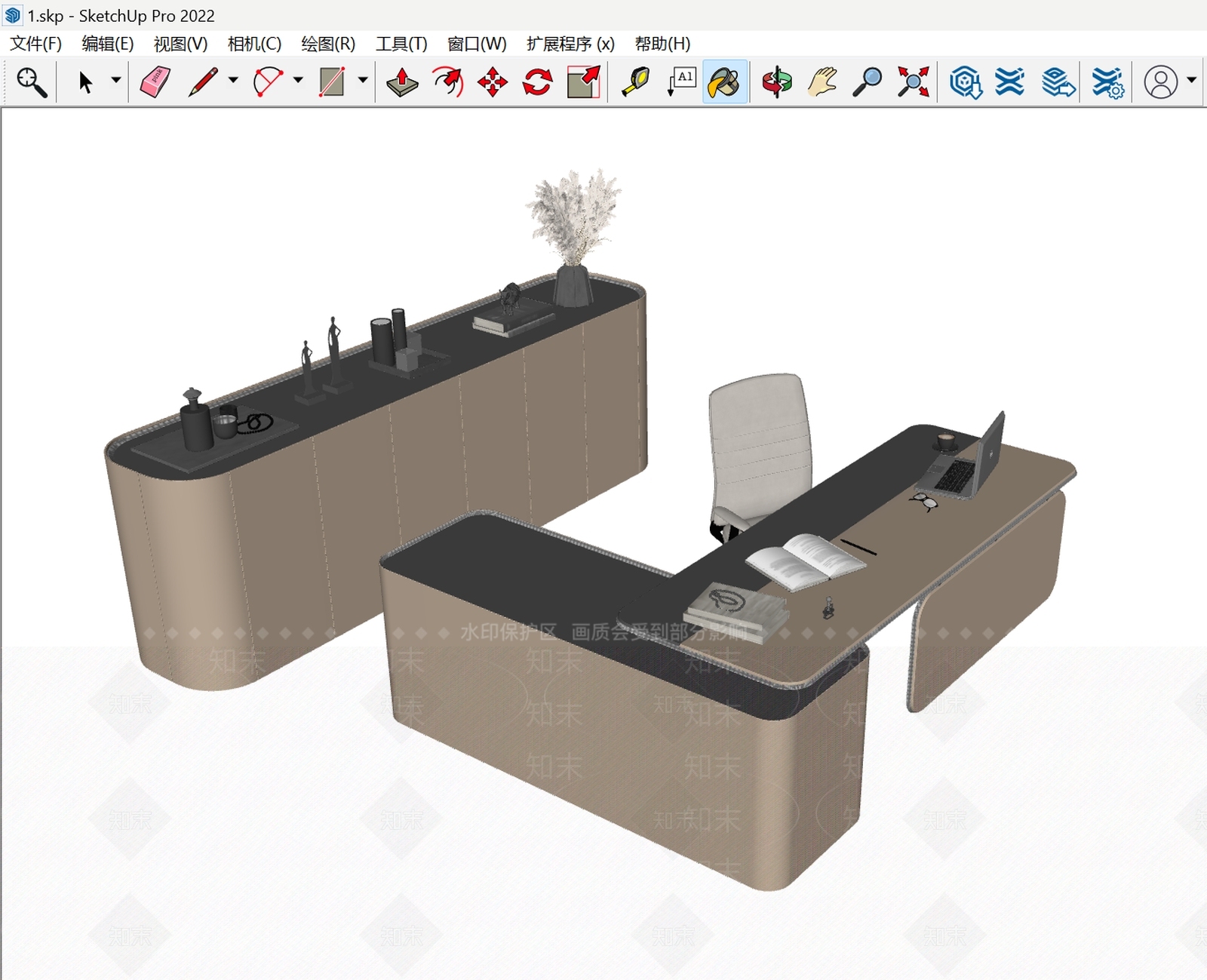The height and width of the screenshot is (980, 1207).
Task: Click the user account profile icon
Action: coord(1161,81)
